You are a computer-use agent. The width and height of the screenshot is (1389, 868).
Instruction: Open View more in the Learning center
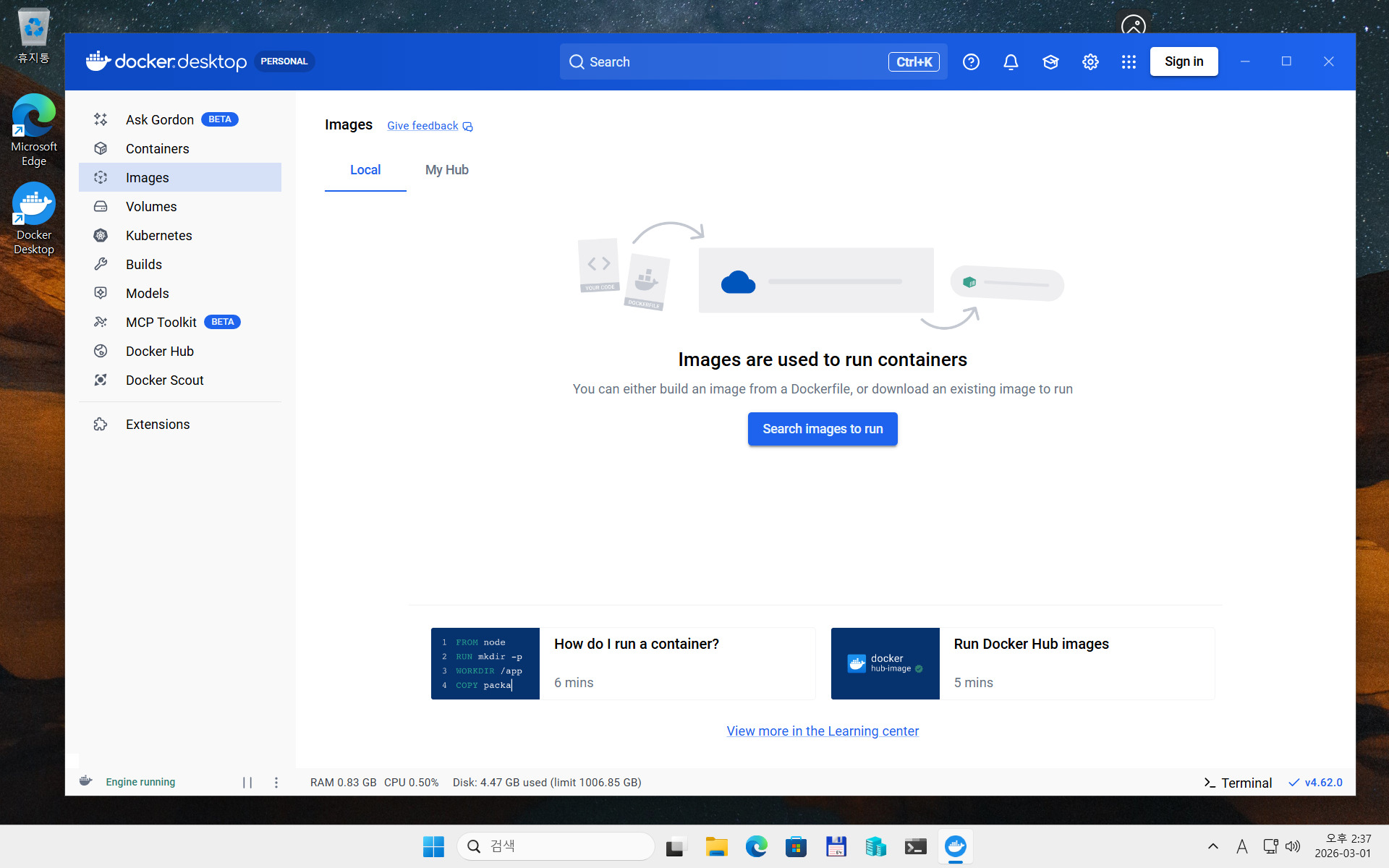(823, 731)
